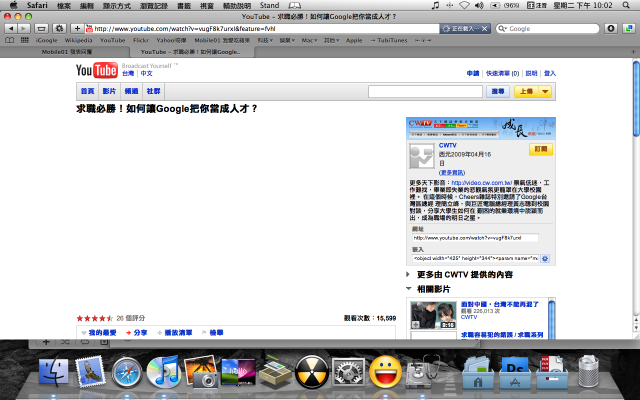Open Finder from the Dock

point(53,372)
